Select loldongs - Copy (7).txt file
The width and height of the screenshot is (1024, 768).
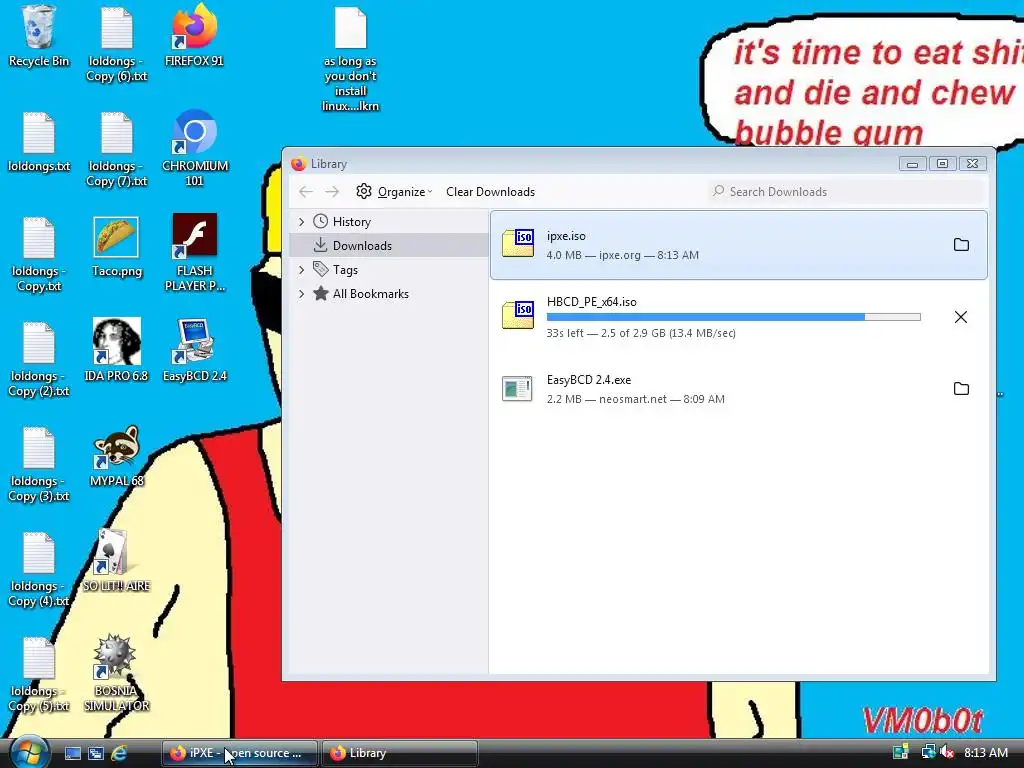coord(116,149)
